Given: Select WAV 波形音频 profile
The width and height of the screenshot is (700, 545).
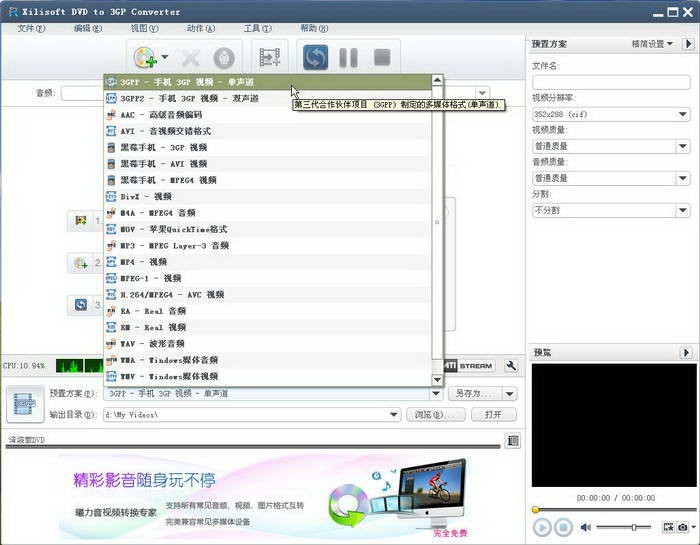Looking at the screenshot, I should pyautogui.click(x=268, y=344).
